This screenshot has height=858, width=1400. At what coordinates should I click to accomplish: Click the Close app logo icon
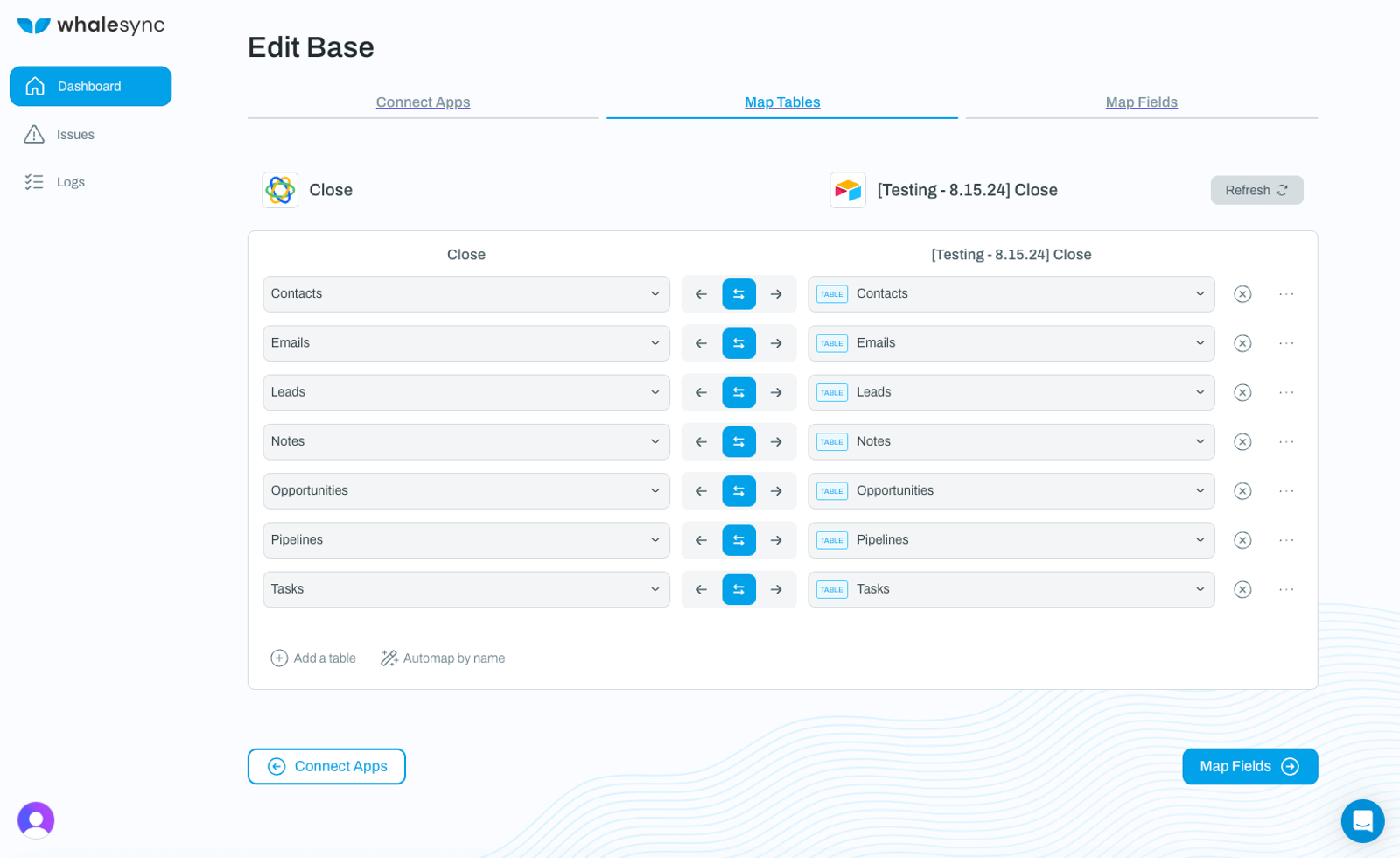pyautogui.click(x=280, y=190)
